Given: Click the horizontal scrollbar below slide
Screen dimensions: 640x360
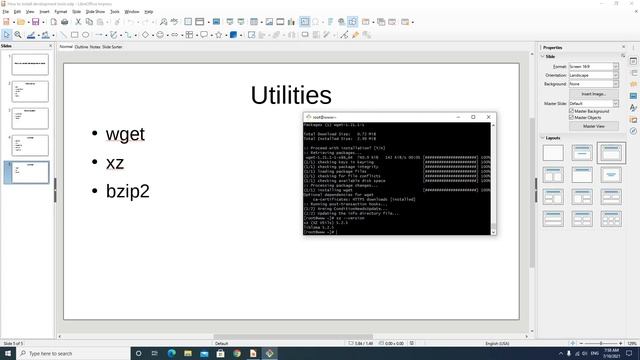Looking at the screenshot, I should point(293,337).
